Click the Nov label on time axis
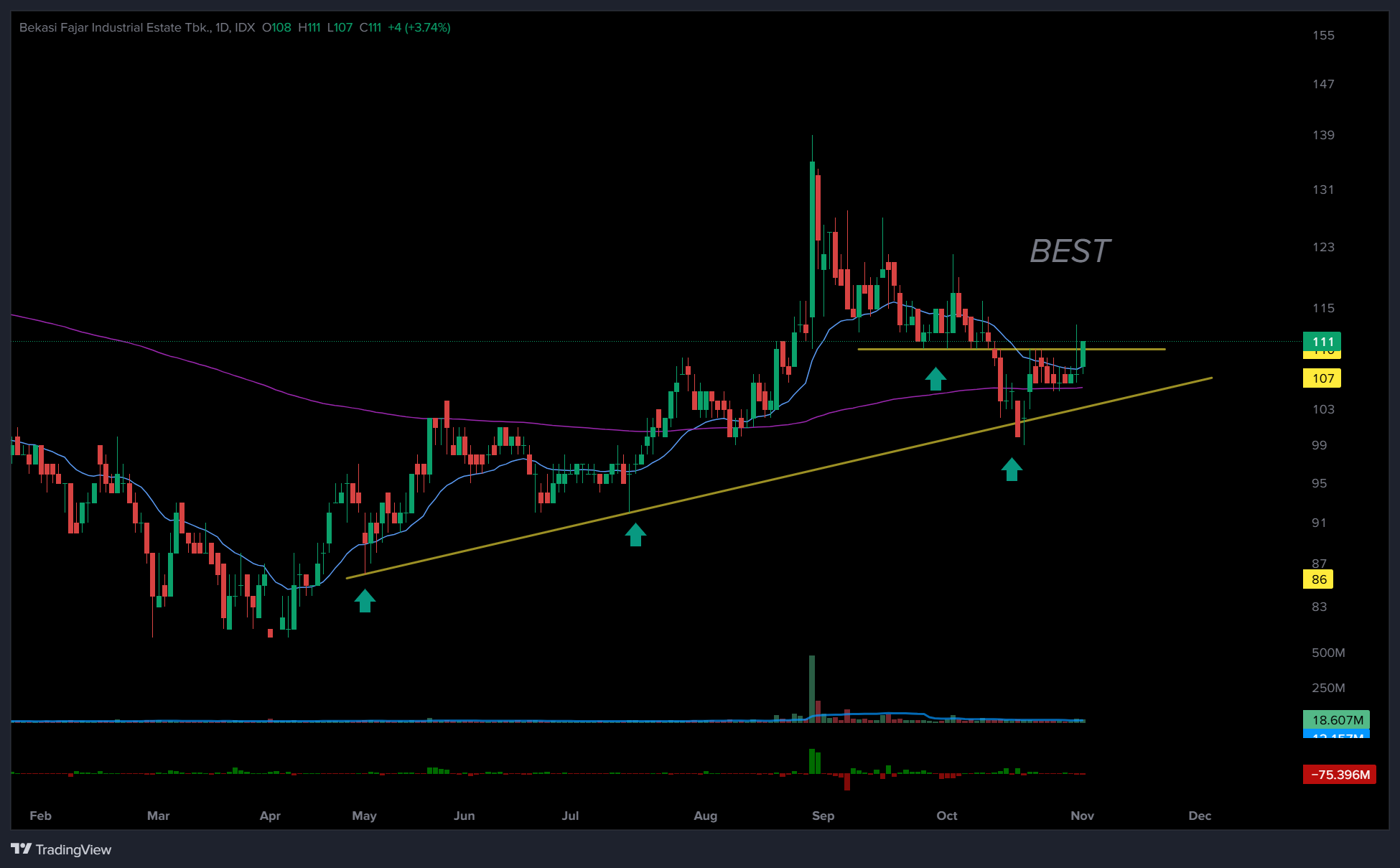This screenshot has height=868, width=1400. pyautogui.click(x=1082, y=816)
